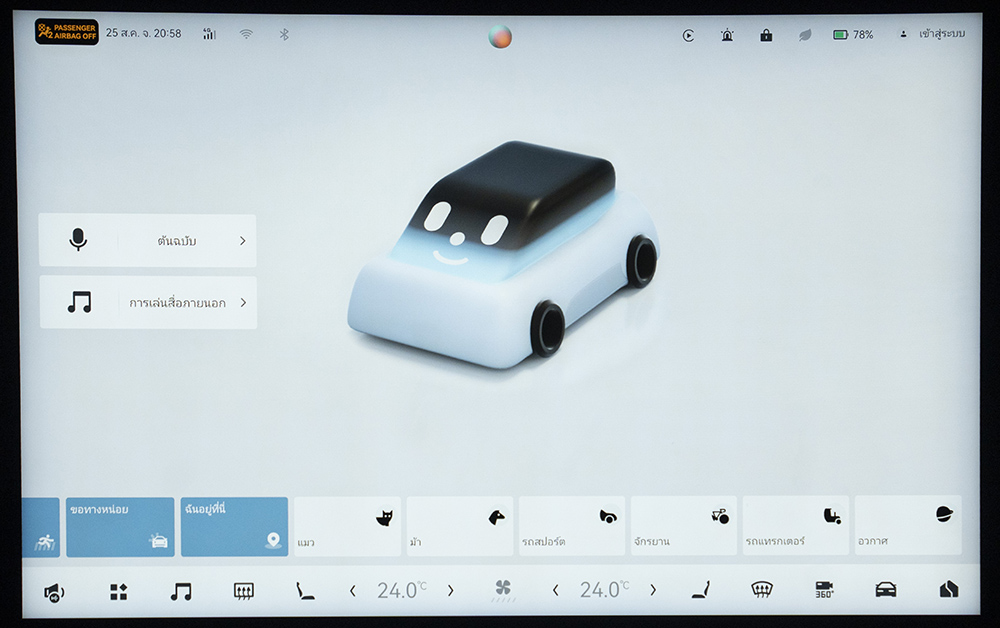Open the apps grid menu

(x=118, y=591)
